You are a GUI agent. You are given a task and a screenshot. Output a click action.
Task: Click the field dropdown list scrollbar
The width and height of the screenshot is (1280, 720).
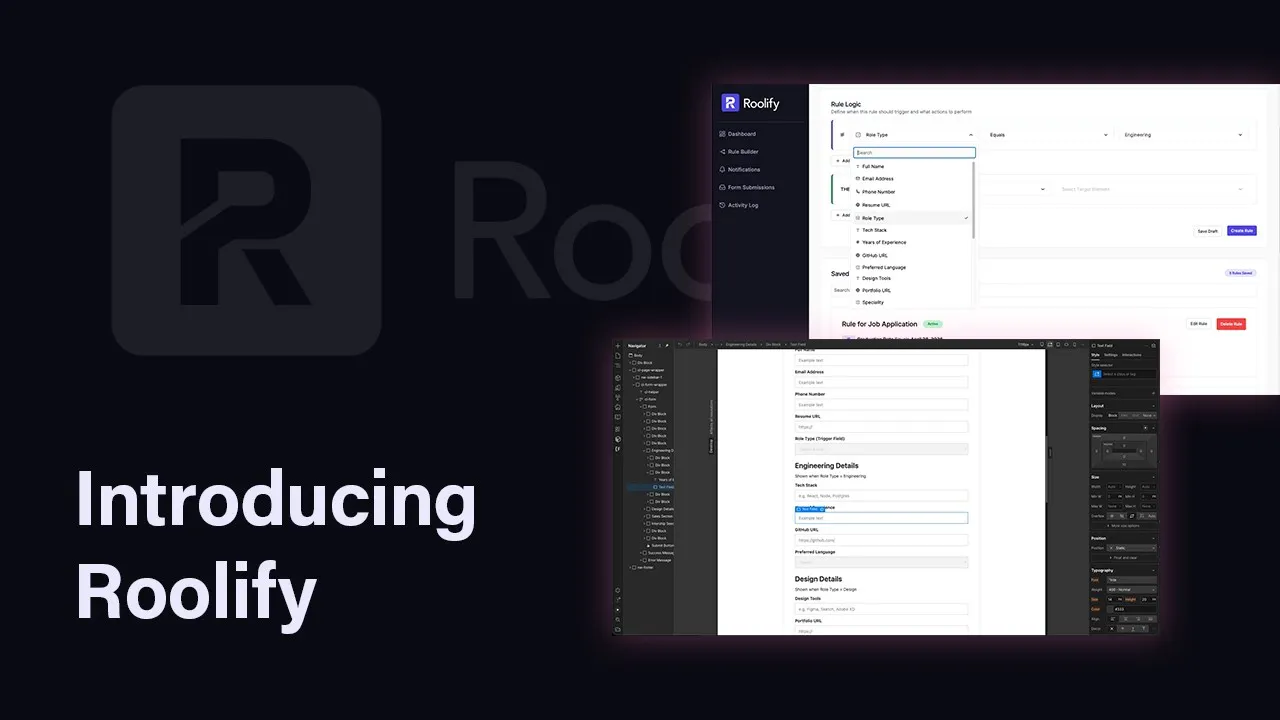(x=974, y=200)
